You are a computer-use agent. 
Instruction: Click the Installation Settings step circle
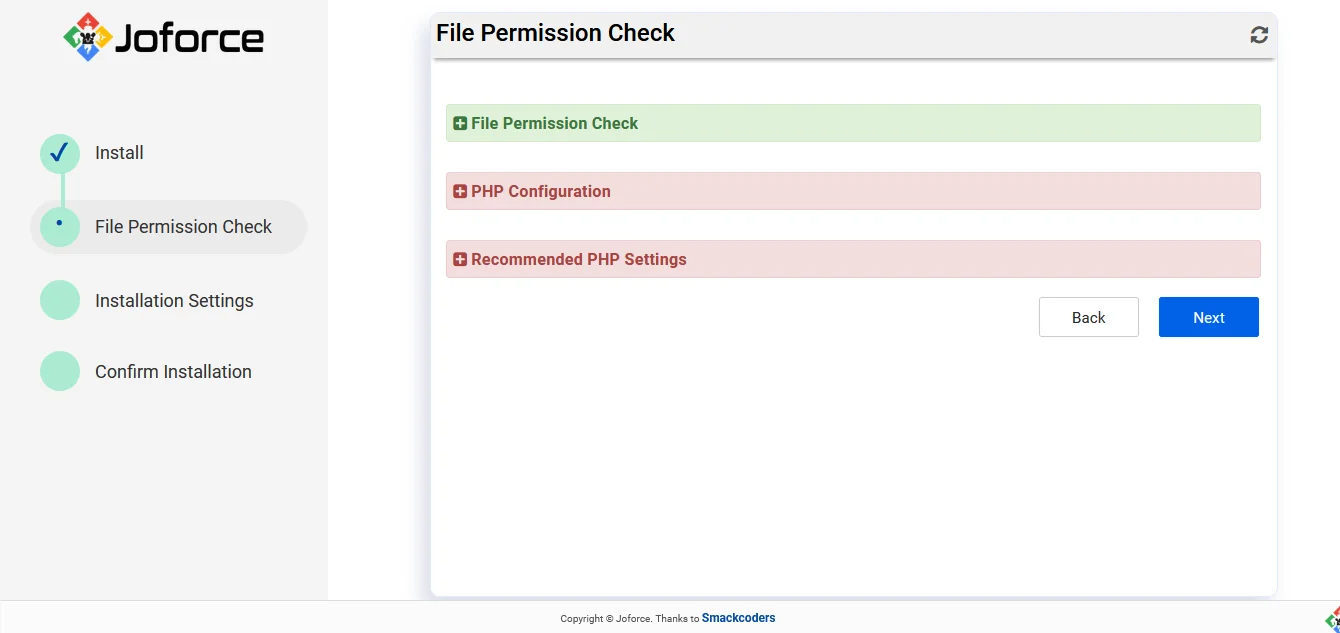(60, 300)
